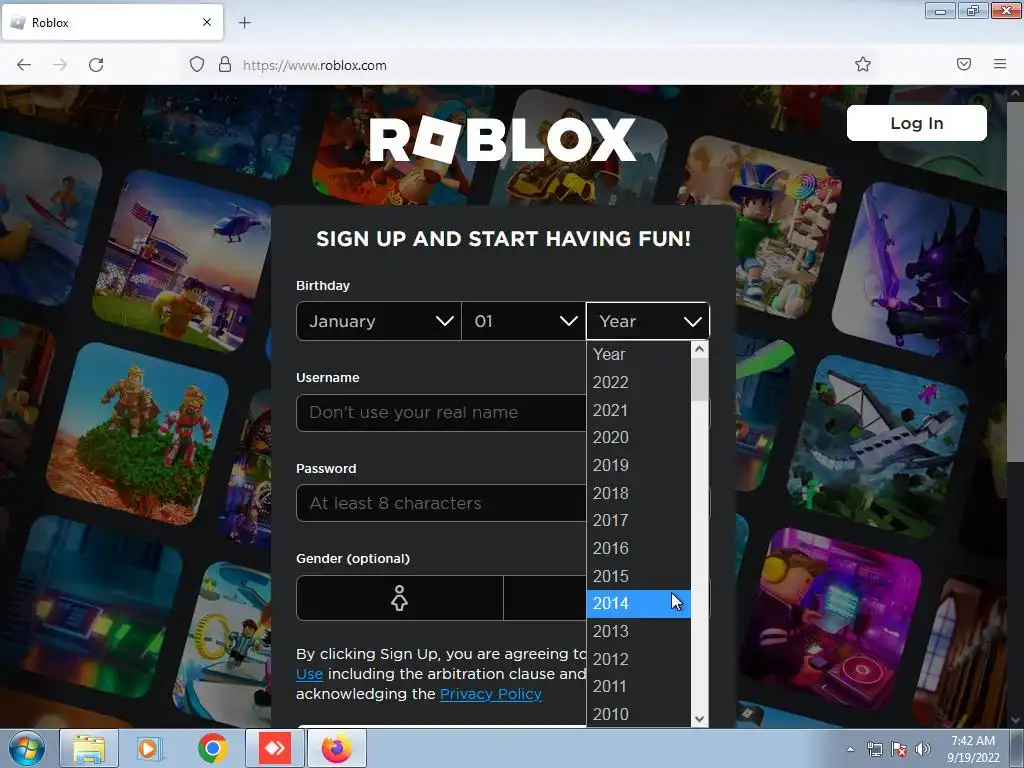1024x768 pixels.
Task: Click the Username input field
Action: pyautogui.click(x=441, y=413)
